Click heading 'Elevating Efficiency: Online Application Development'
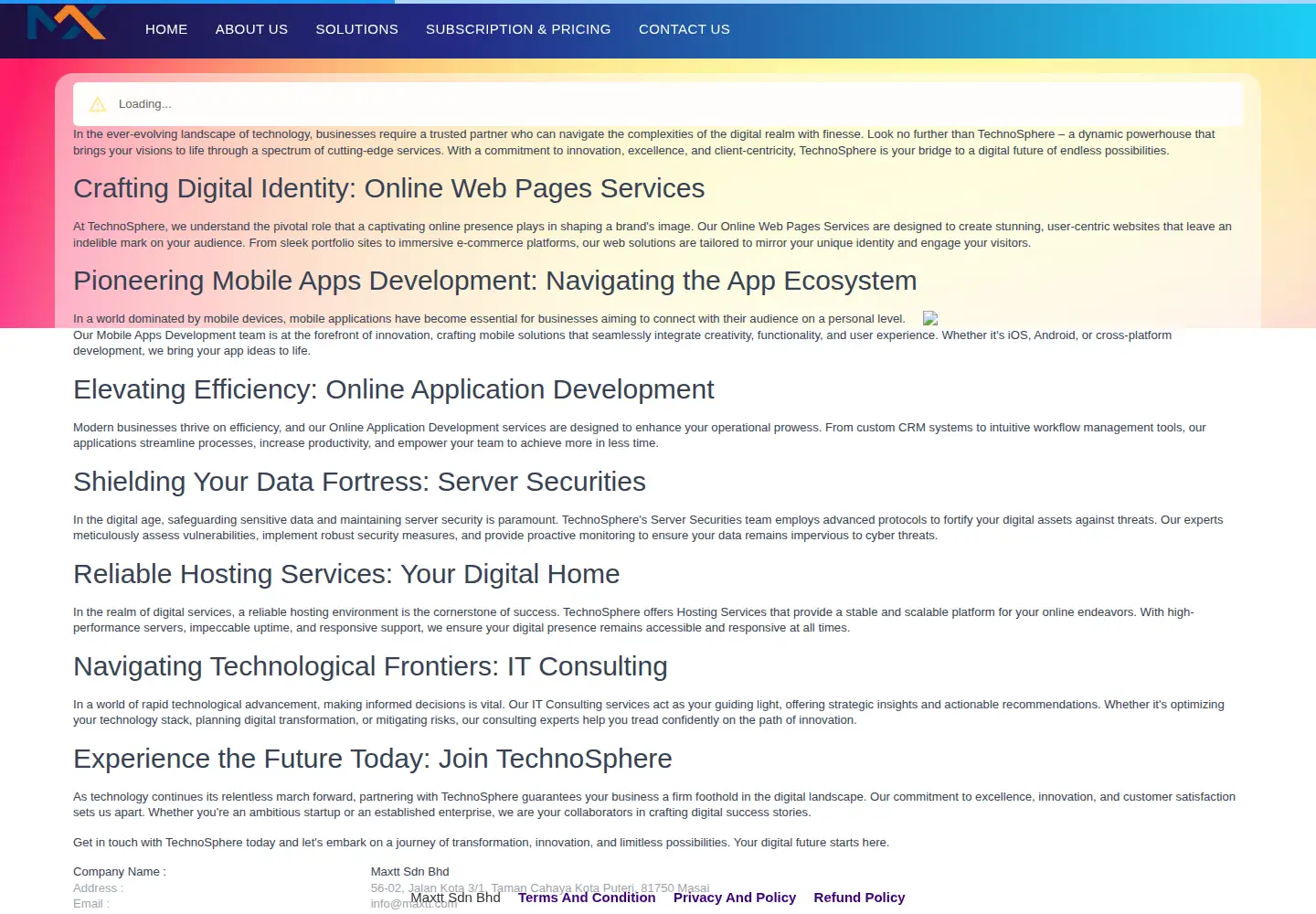The image size is (1316, 914). 394,389
